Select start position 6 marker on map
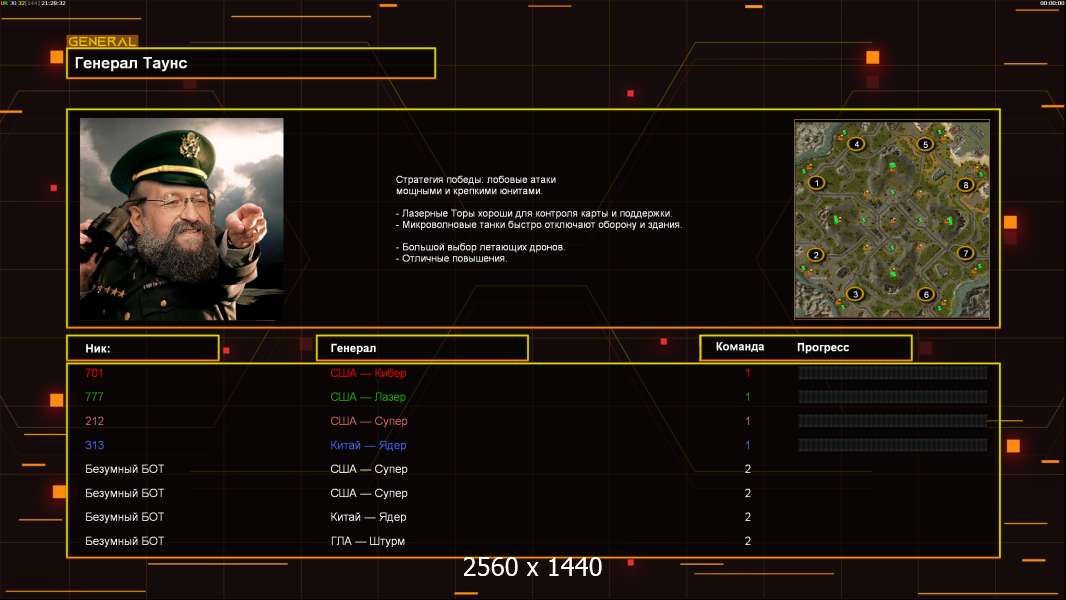The height and width of the screenshot is (600, 1066). tap(926, 294)
